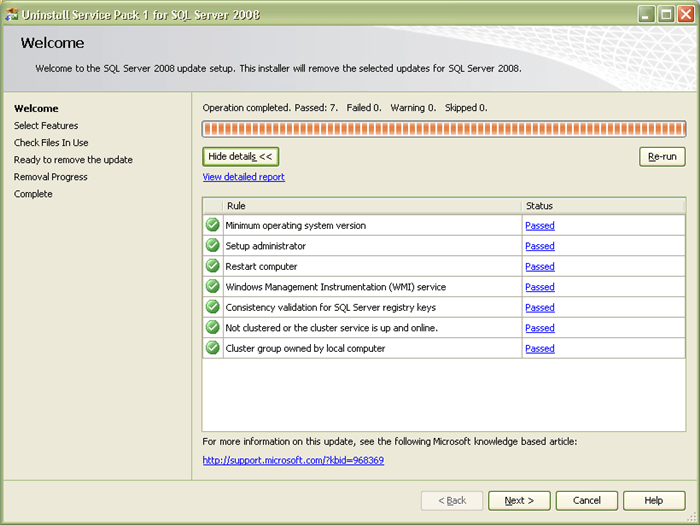This screenshot has width=700, height=525.
Task: Click 'Setup administrator' rule text
Action: (x=266, y=246)
